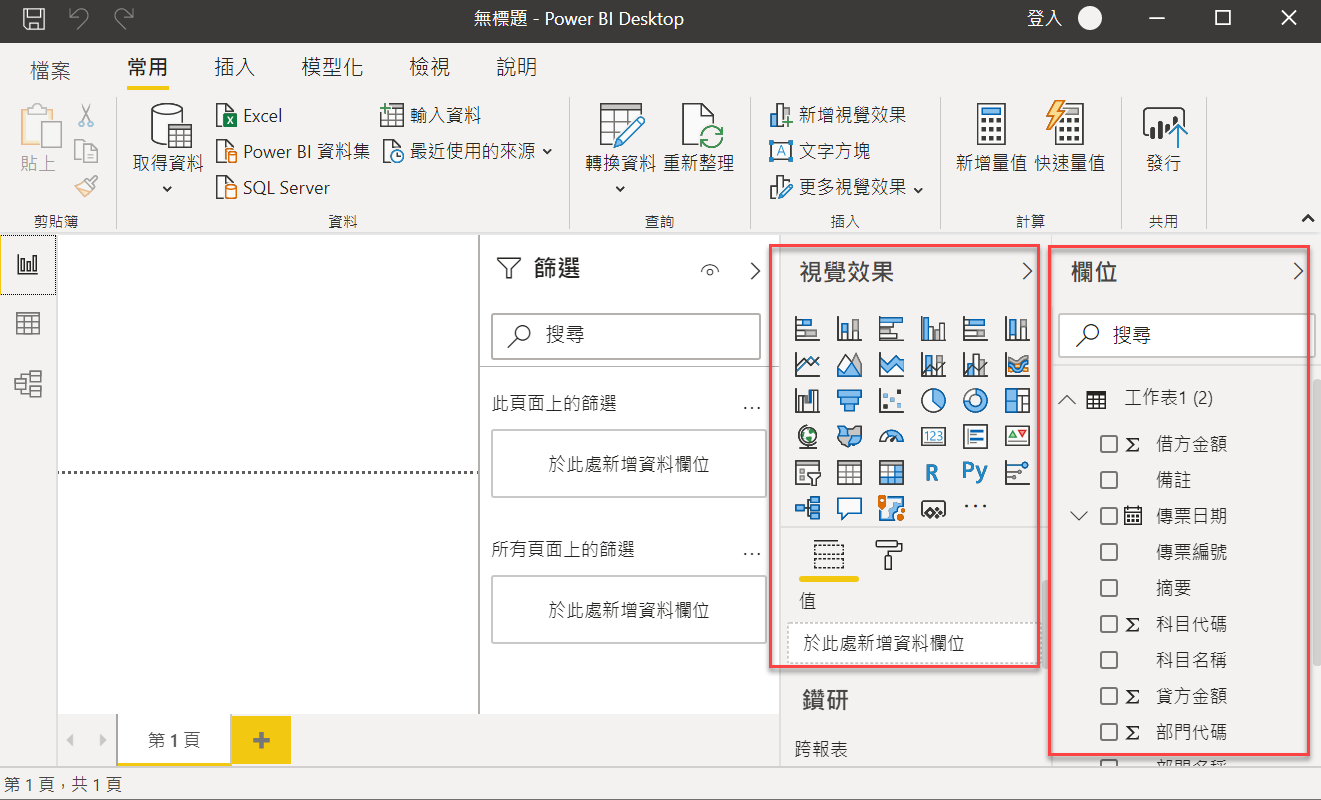Choose the clustered bar chart visual
The image size is (1321, 800).
[x=891, y=328]
